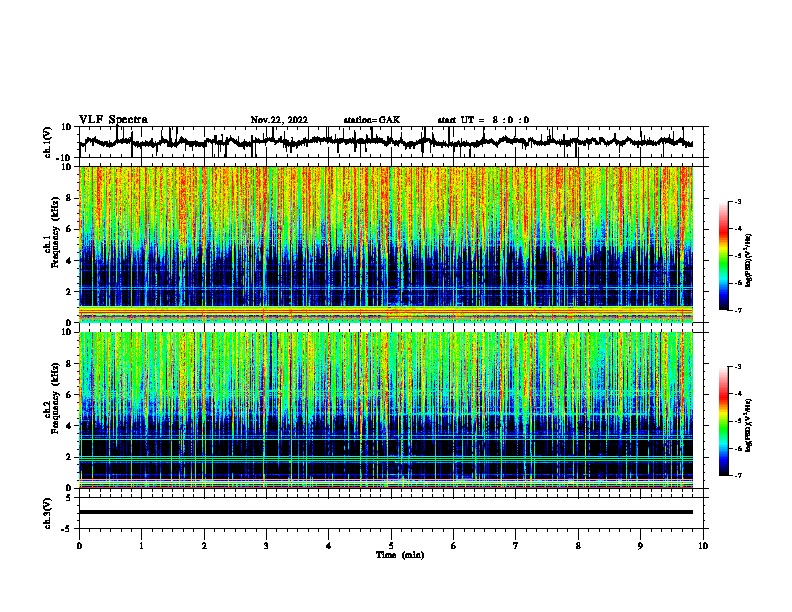The image size is (792, 612).
Task: Click the date 'Nov.22, 2022'
Action: (279, 120)
